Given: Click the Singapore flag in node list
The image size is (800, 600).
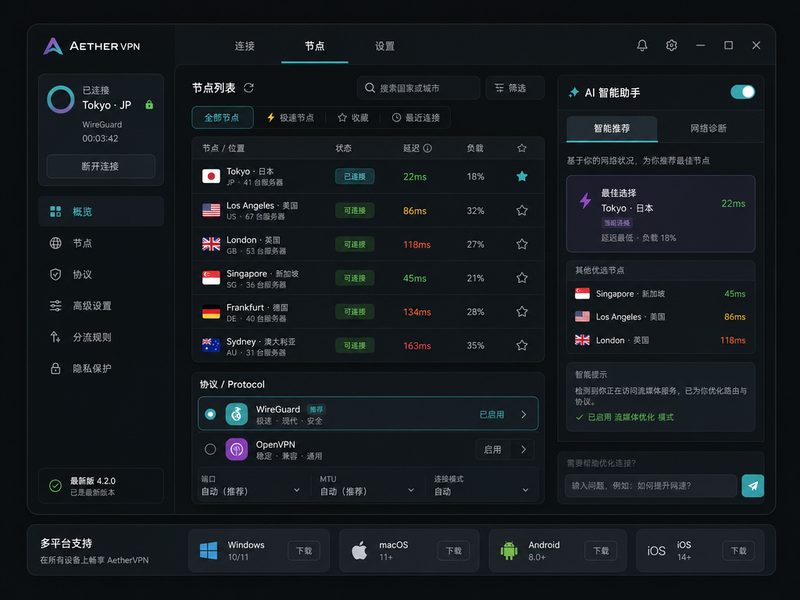Looking at the screenshot, I should point(211,278).
